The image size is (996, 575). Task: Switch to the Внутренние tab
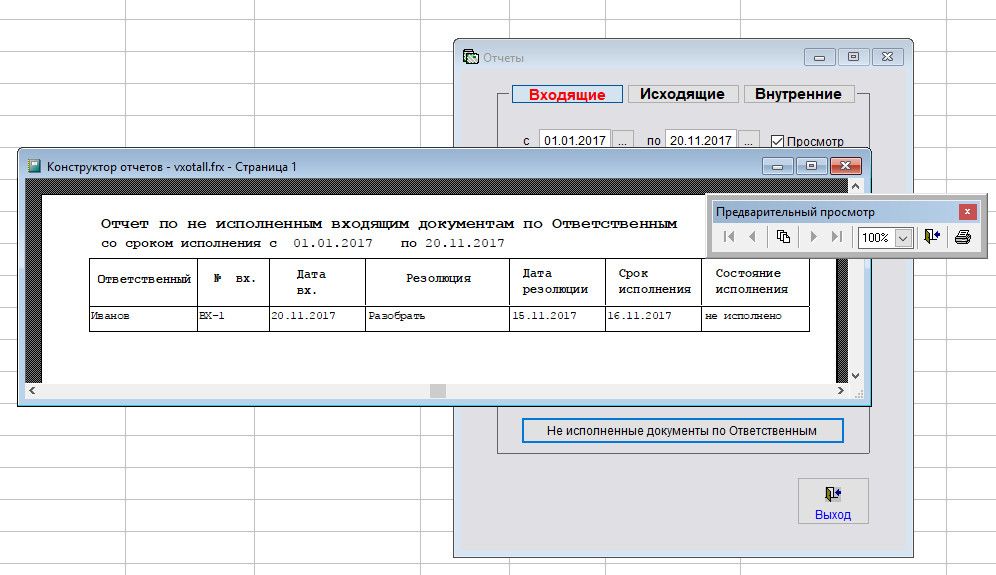(x=798, y=94)
